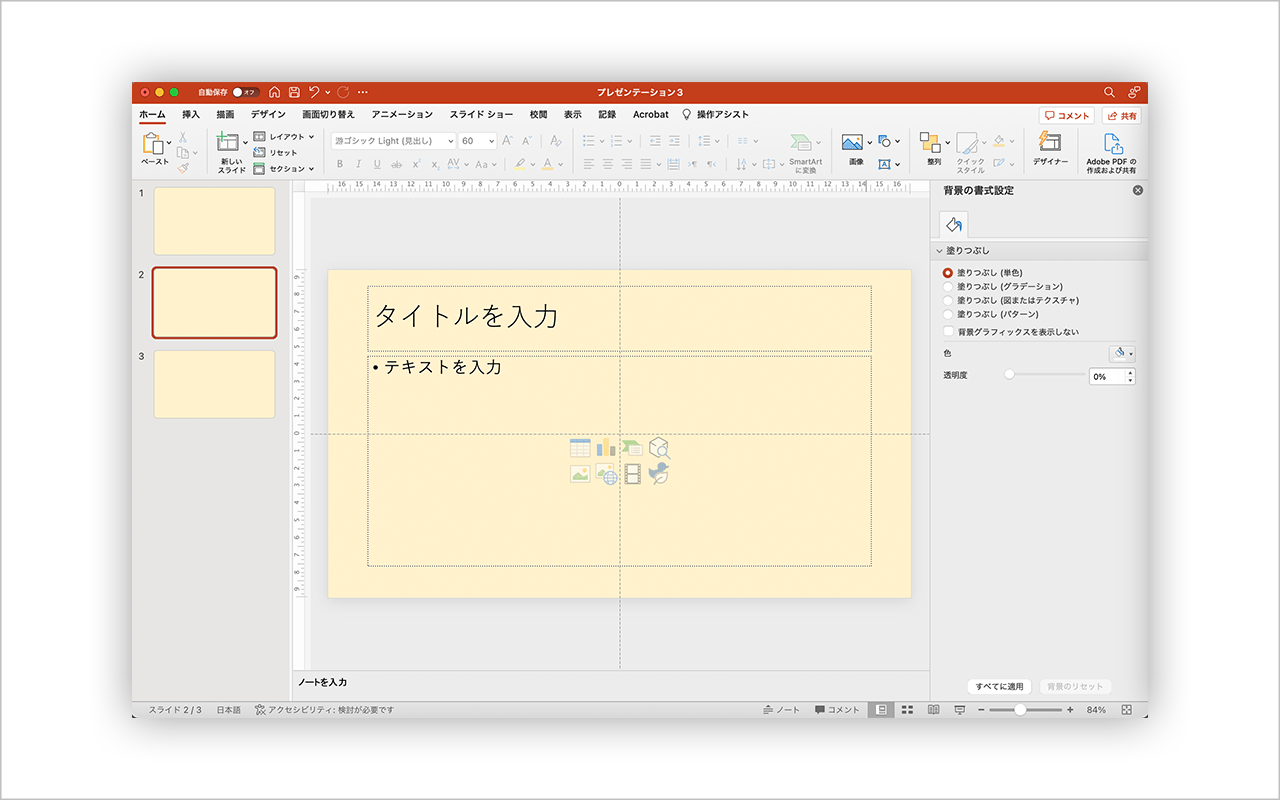This screenshot has height=800, width=1280.
Task: Click Create and Share Adobe PDF icon
Action: [x=1112, y=144]
